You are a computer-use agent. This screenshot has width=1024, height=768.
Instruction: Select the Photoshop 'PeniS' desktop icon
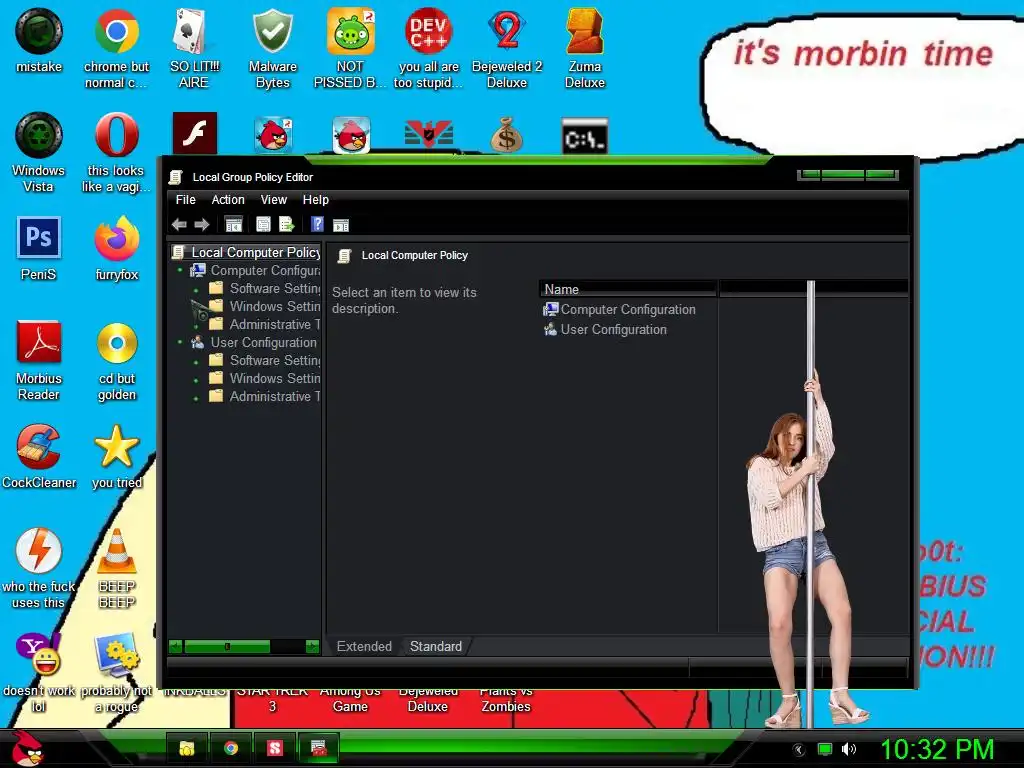[39, 248]
